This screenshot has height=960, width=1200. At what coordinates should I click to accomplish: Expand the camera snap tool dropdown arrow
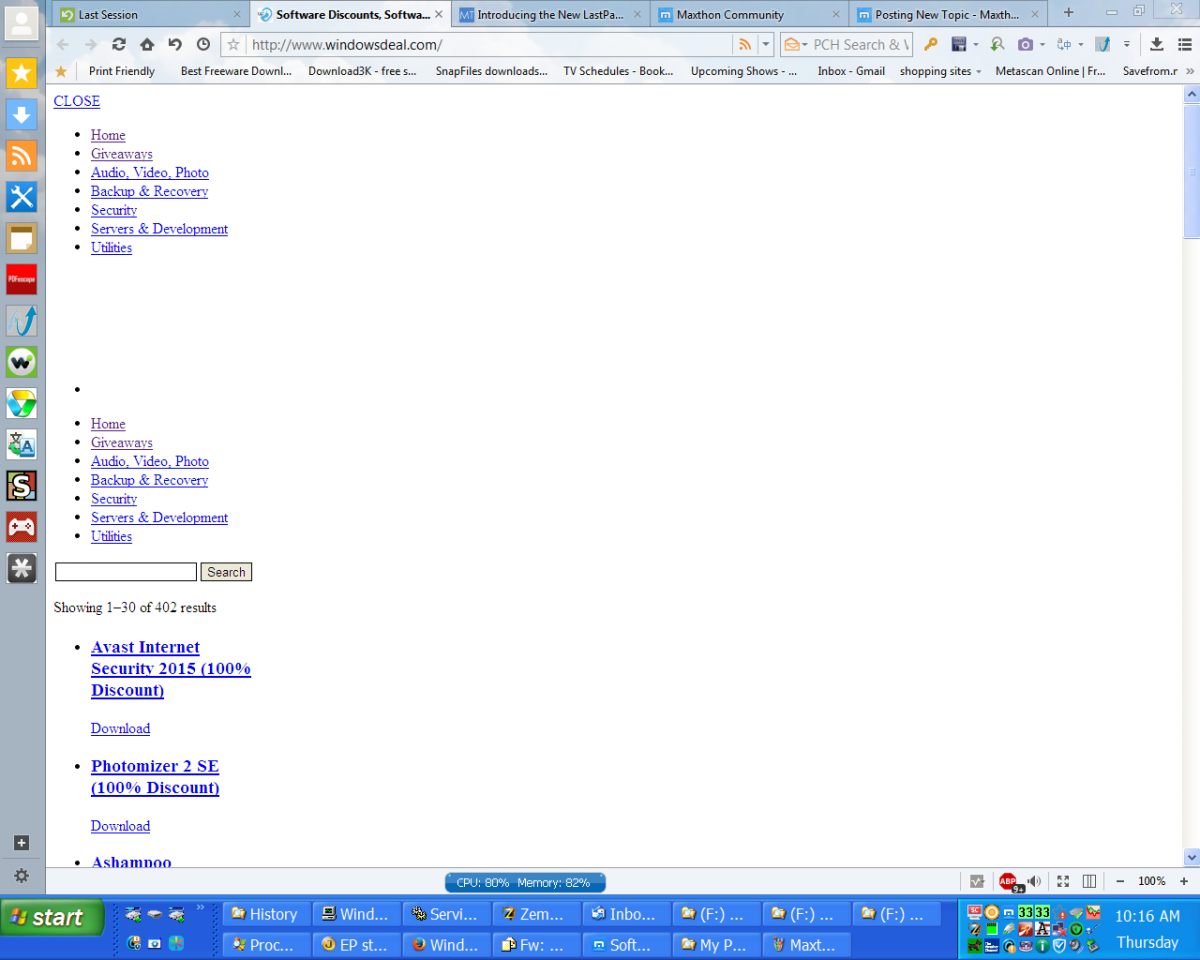pos(1042,45)
